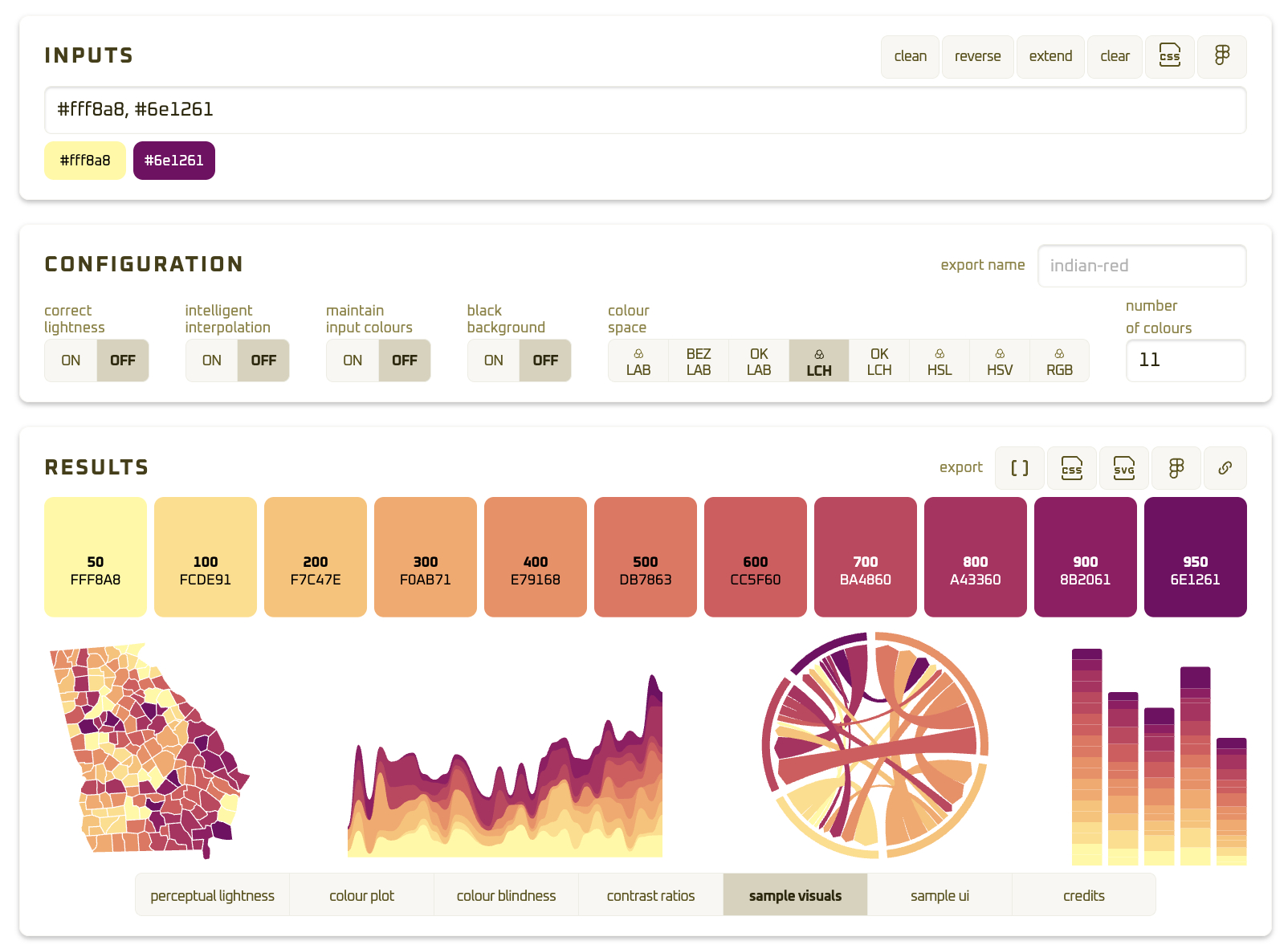Image resolution: width=1288 pixels, height=949 pixels.
Task: Turn ON maintain input colours
Action: pyautogui.click(x=353, y=361)
